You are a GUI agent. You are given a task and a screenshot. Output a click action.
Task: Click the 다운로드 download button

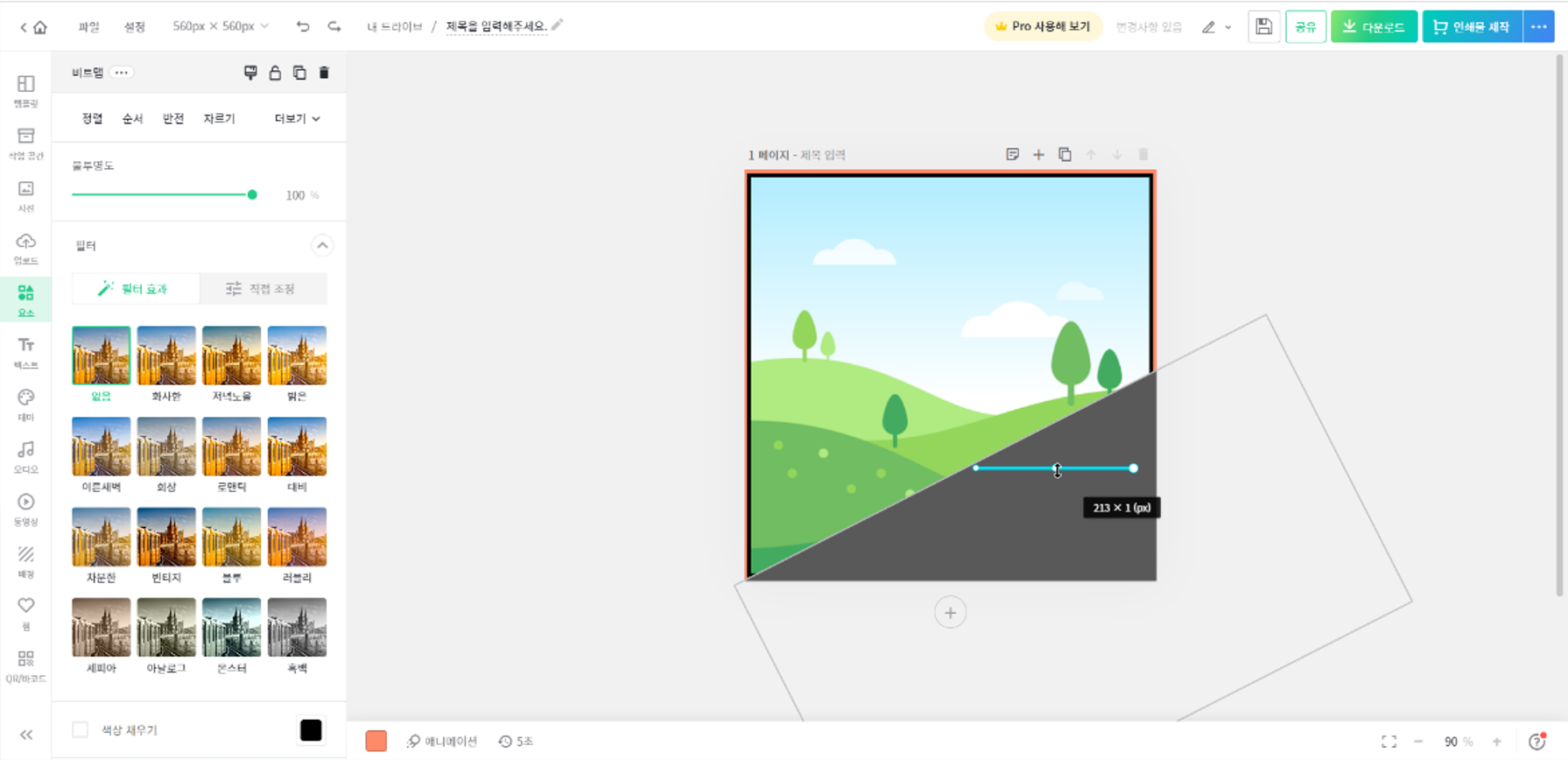tap(1374, 27)
